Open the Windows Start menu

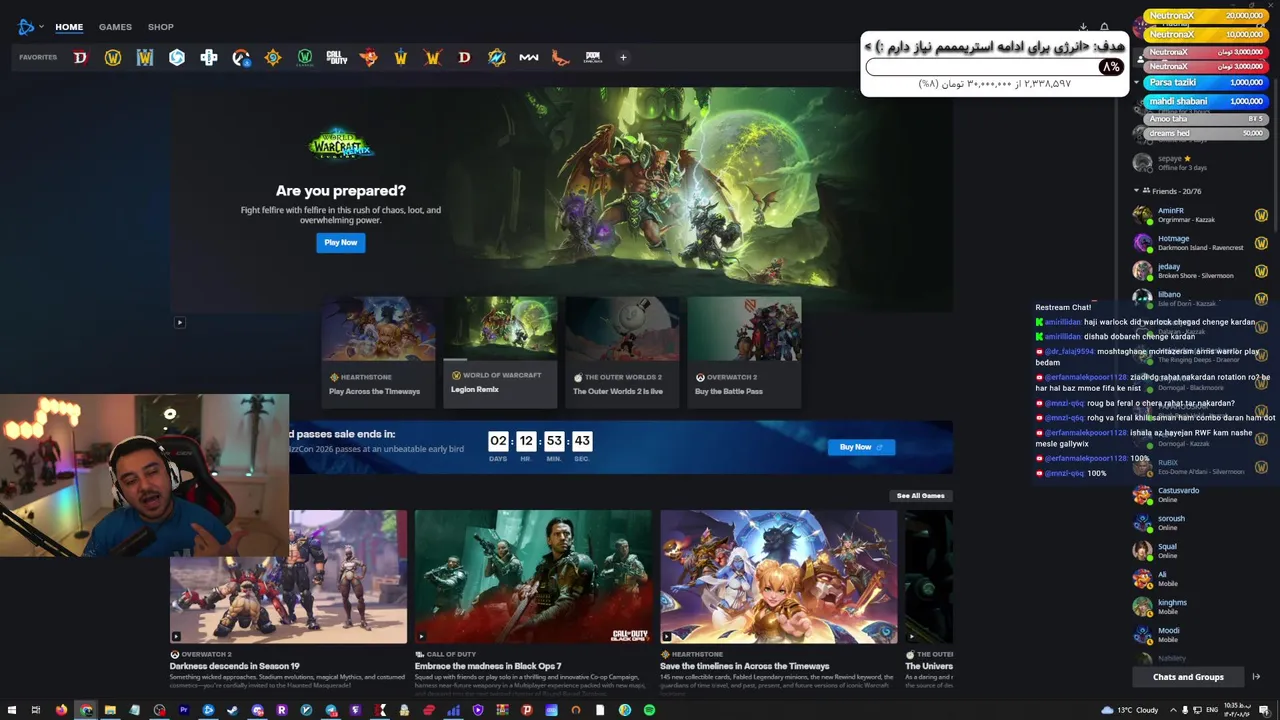point(10,710)
